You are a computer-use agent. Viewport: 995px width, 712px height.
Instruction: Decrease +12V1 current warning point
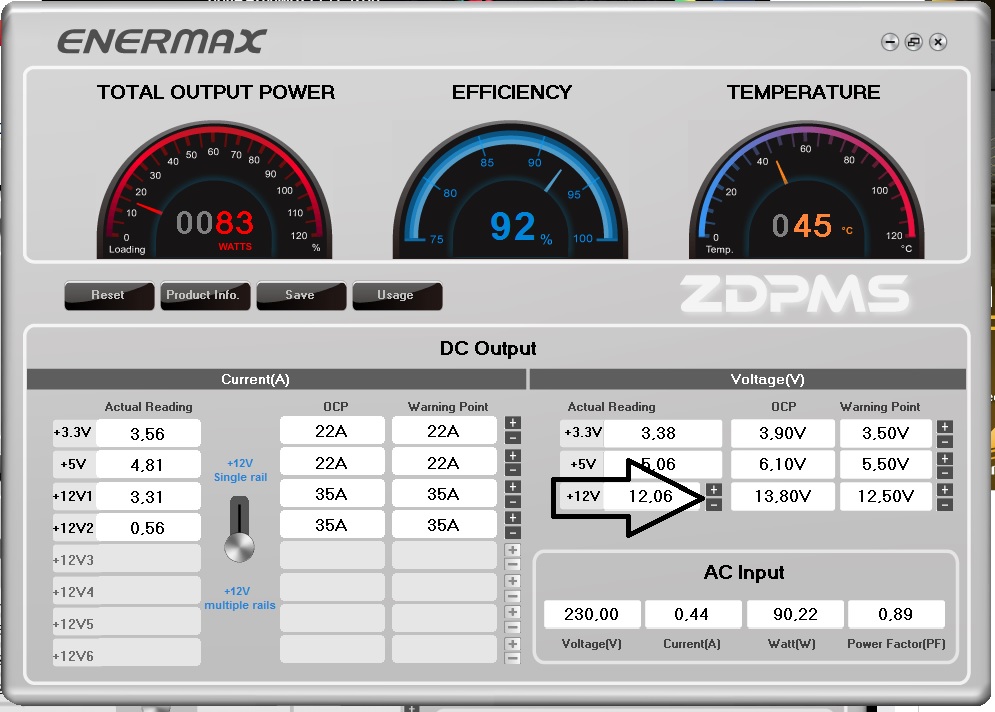tap(513, 501)
